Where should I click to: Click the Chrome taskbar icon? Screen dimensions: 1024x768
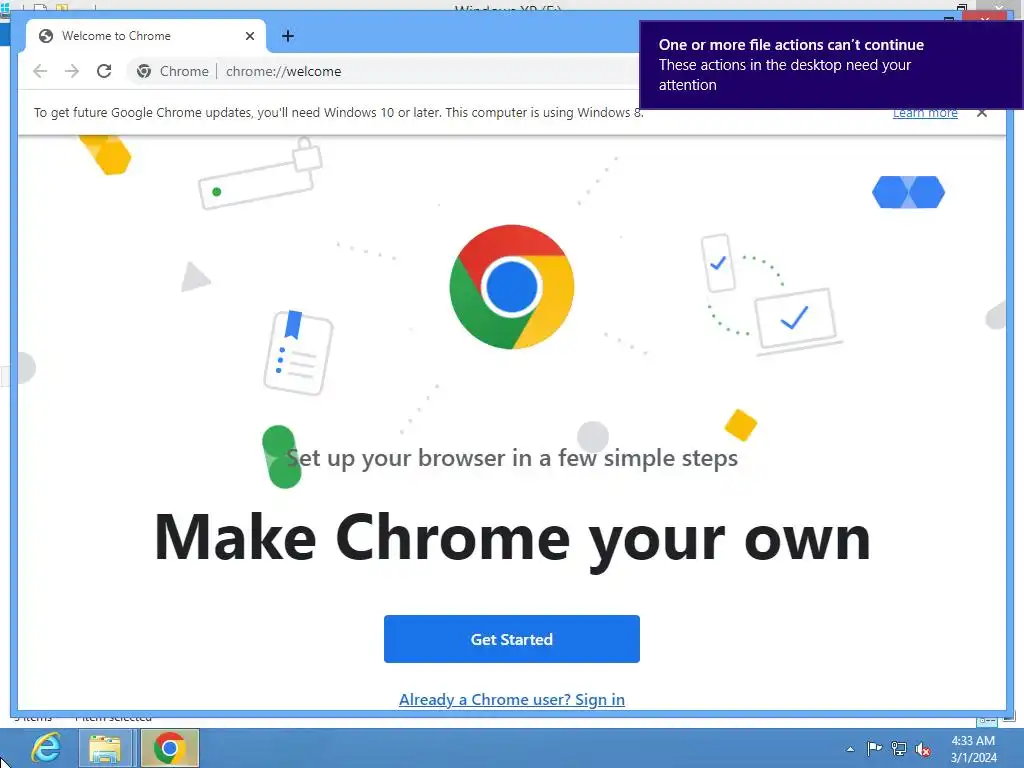(170, 748)
